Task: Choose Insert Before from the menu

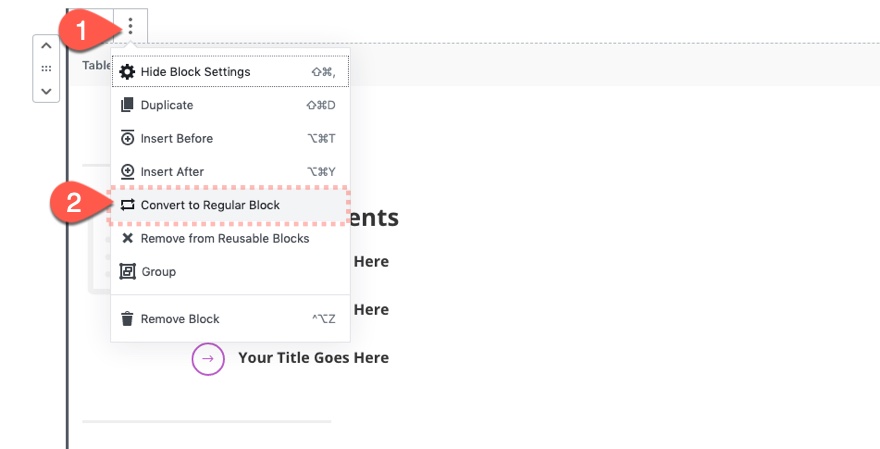Action: (x=230, y=138)
